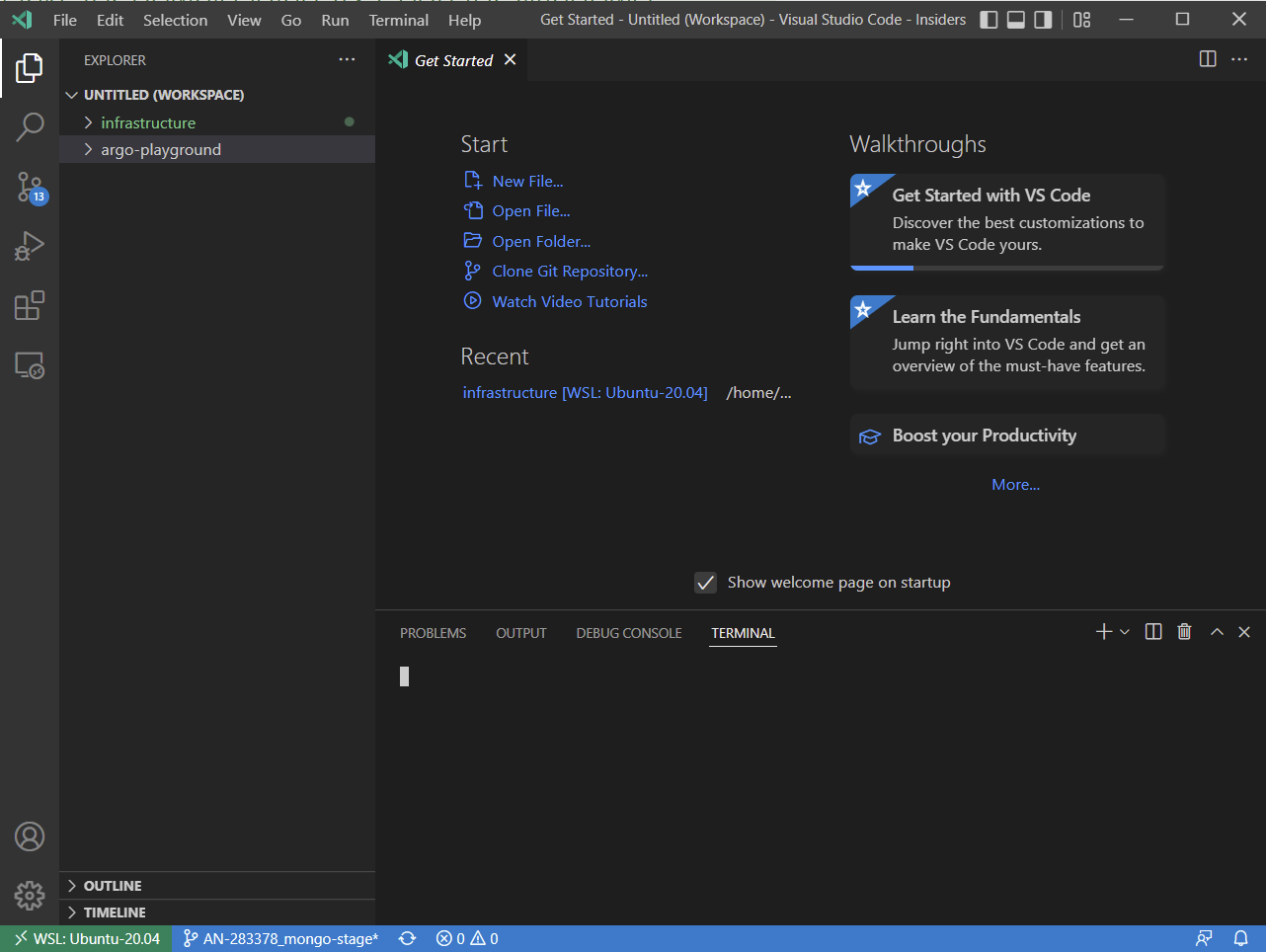Open the recent infrastructure workspace
The image size is (1266, 952).
(586, 392)
